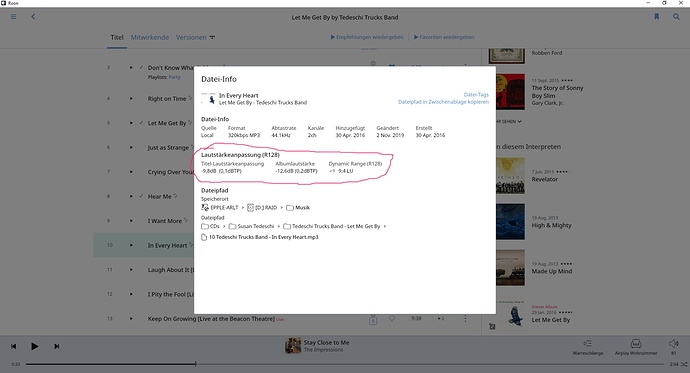Viewport: 690px width, 373px height.
Task: Open The Story of Sonny Boy Slim cover
Action: click(x=510, y=92)
